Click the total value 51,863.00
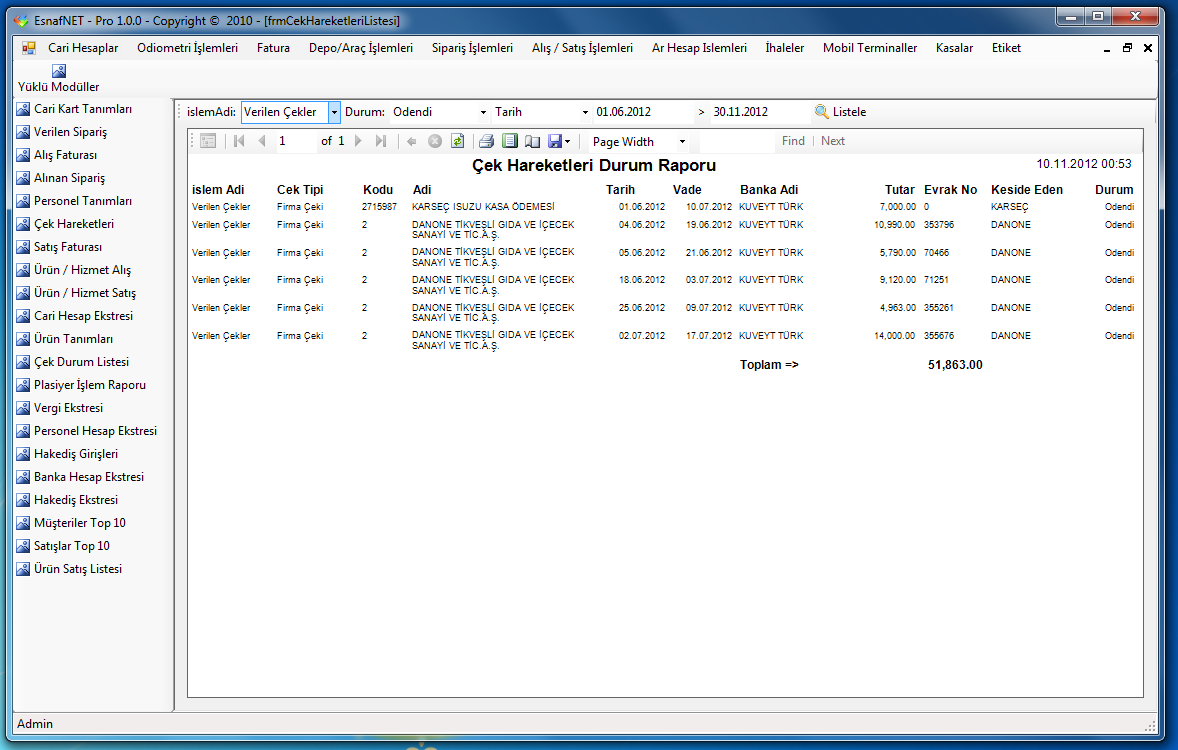 tap(955, 364)
